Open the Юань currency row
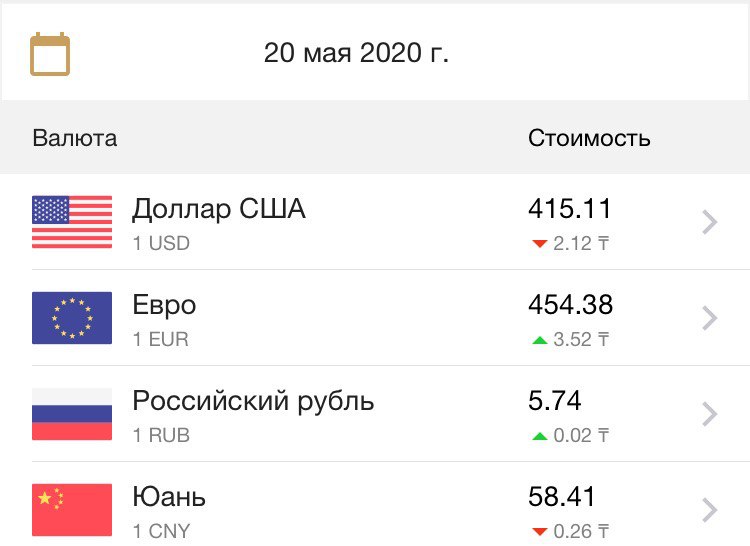The image size is (750, 546). [375, 504]
